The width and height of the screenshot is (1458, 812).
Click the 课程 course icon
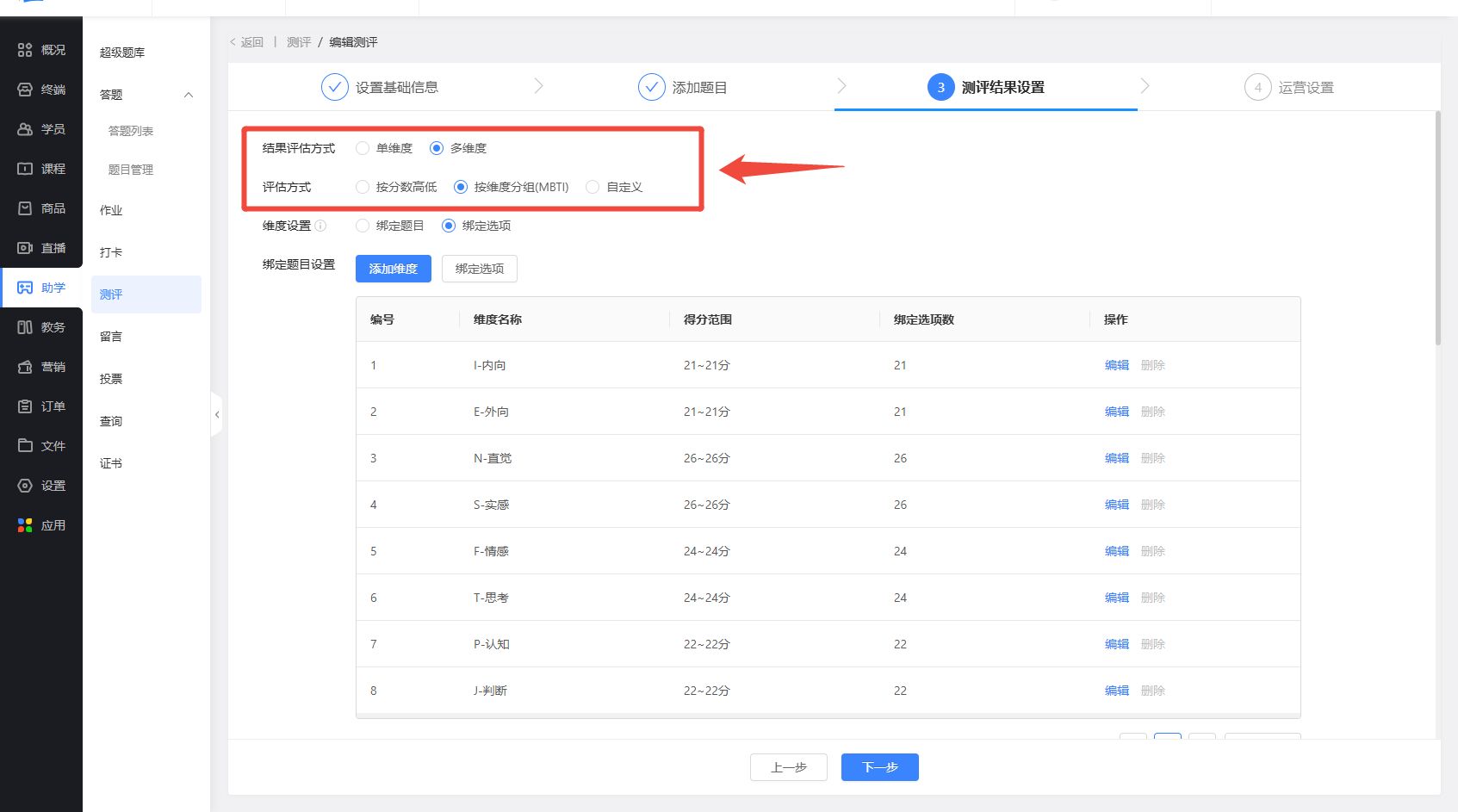pyautogui.click(x=25, y=169)
